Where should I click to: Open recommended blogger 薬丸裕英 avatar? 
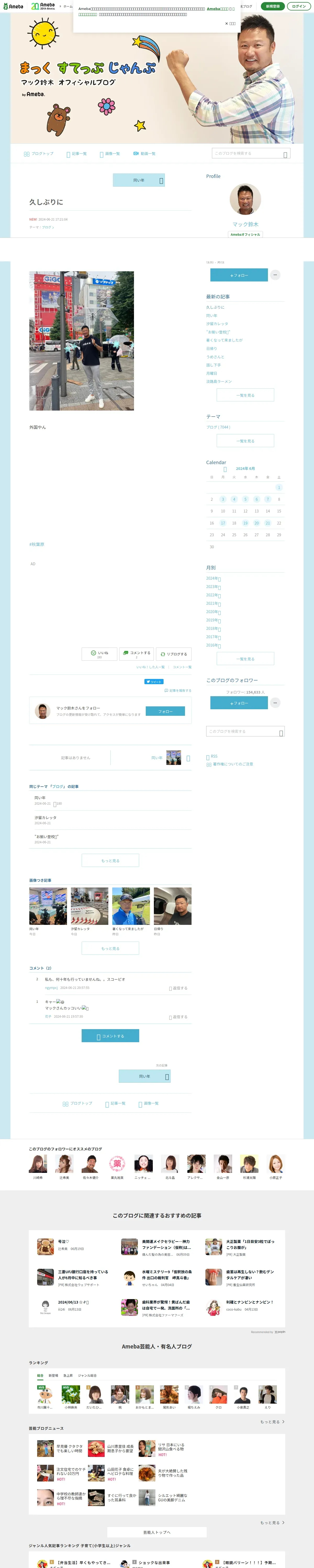(117, 1164)
